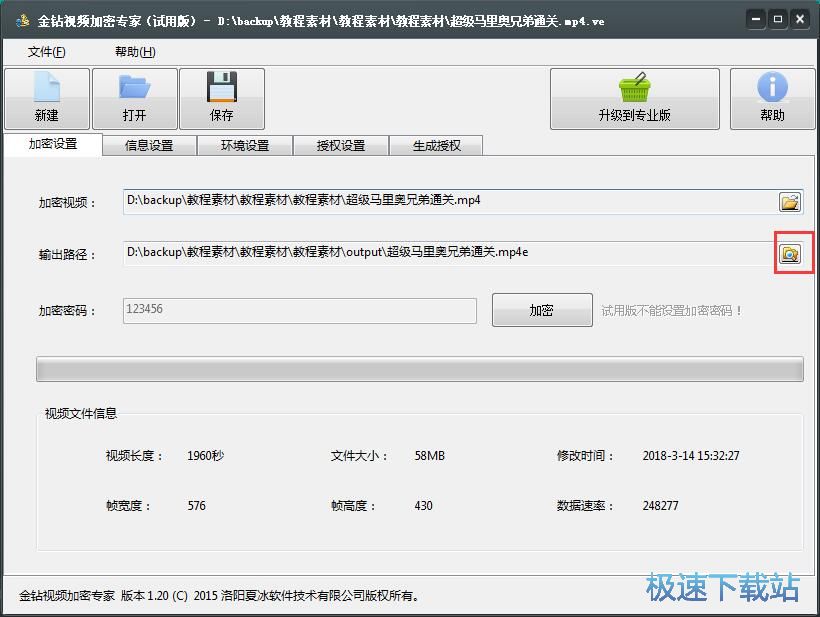Click the 帧高度 label
Viewport: 820px width, 617px height.
[x=353, y=506]
